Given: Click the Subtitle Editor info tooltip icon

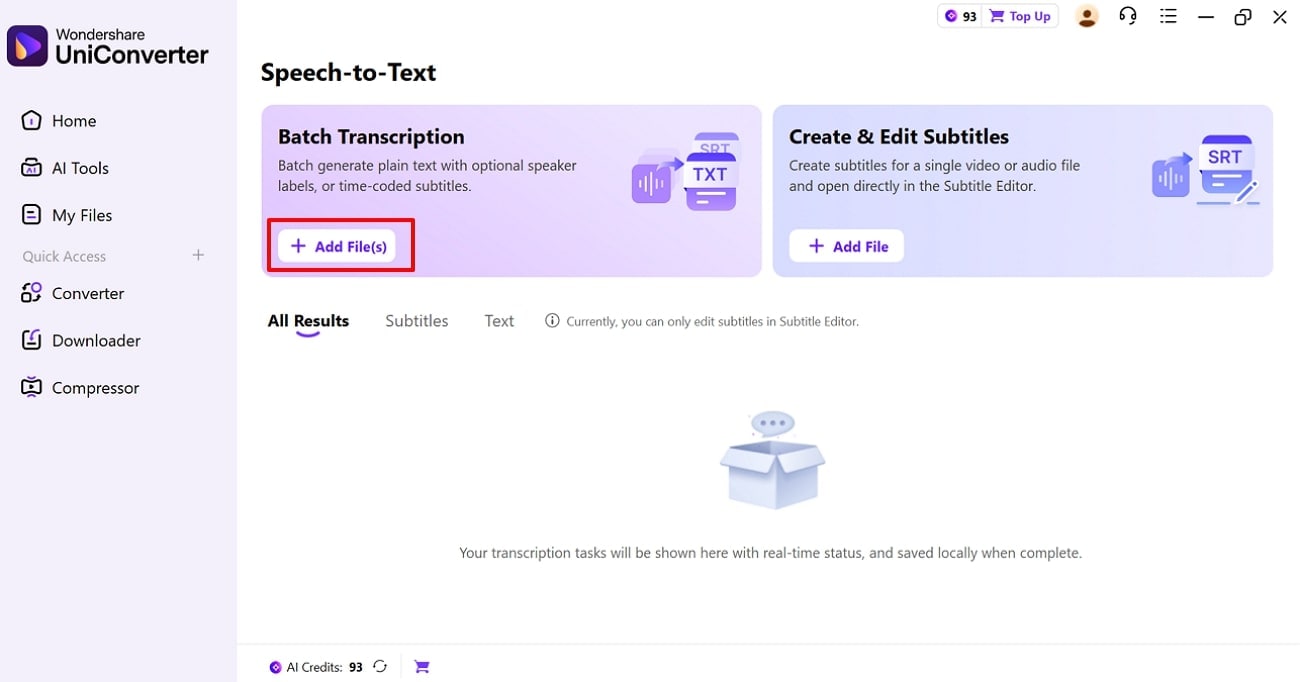Looking at the screenshot, I should [x=552, y=321].
